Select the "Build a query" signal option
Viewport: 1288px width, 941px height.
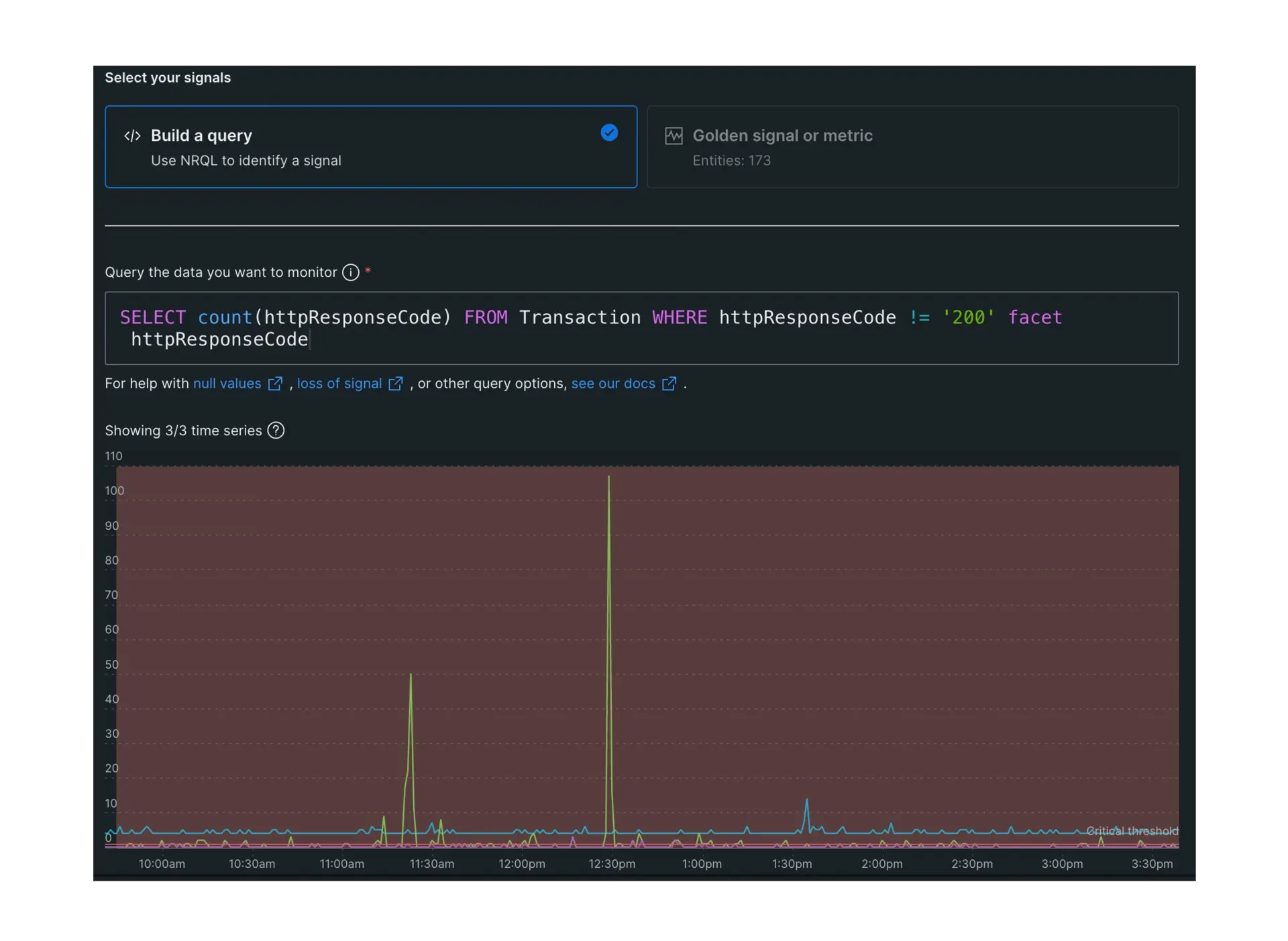pyautogui.click(x=371, y=147)
